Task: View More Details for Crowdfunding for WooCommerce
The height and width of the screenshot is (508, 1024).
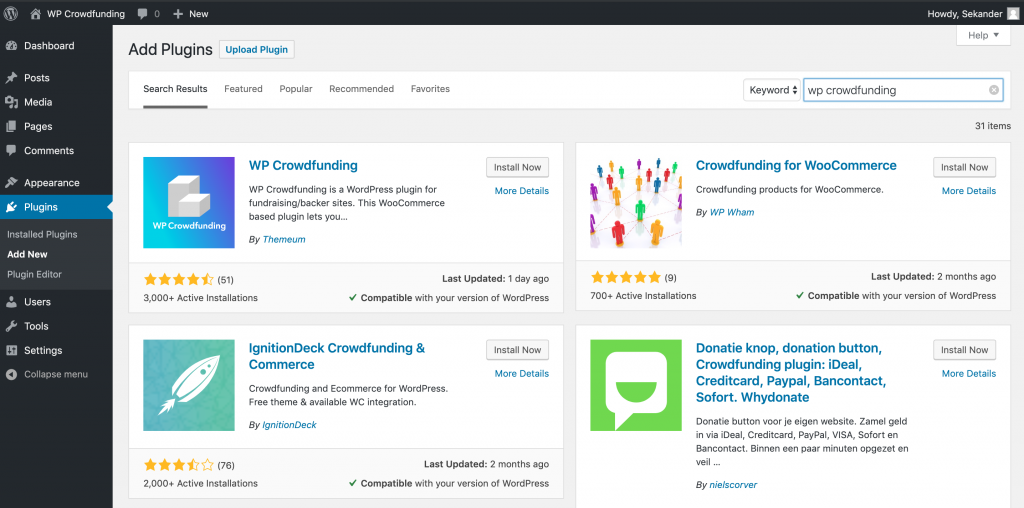Action: (x=968, y=191)
